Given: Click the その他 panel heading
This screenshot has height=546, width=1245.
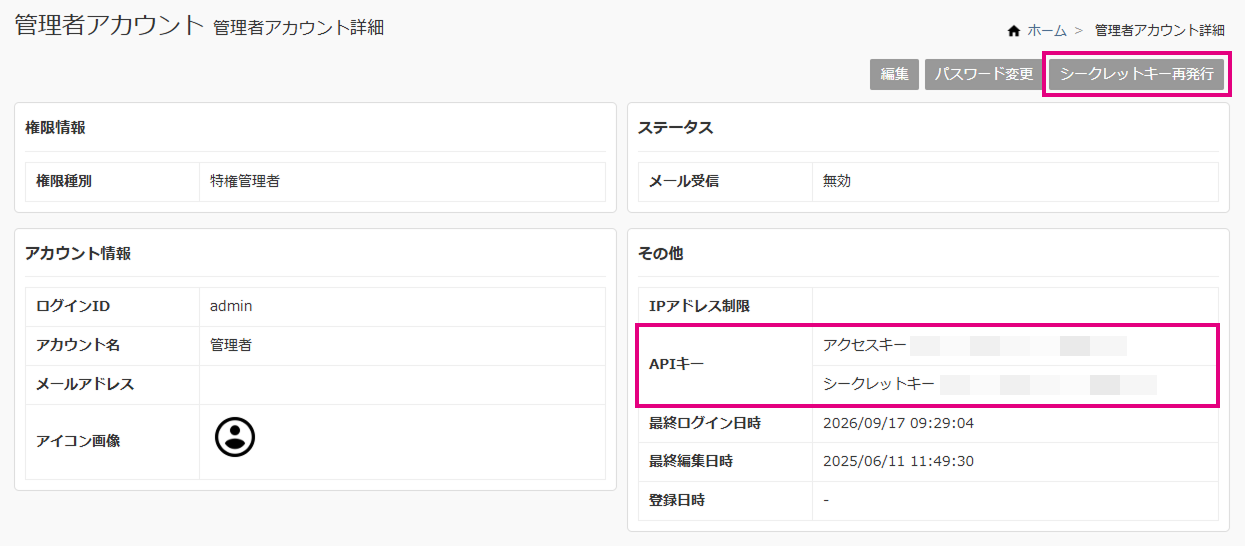Looking at the screenshot, I should pos(661,254).
